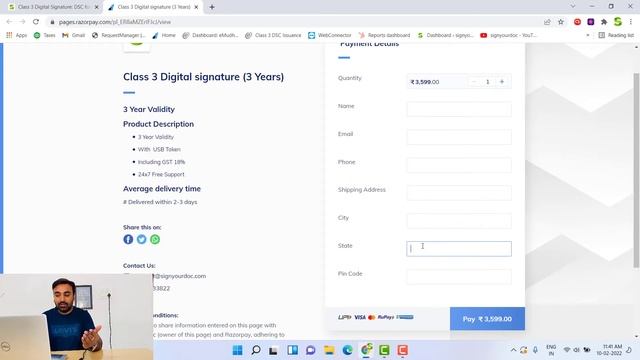640x360 pixels.
Task: Expand more bookmarks chevron
Action: pos(588,36)
